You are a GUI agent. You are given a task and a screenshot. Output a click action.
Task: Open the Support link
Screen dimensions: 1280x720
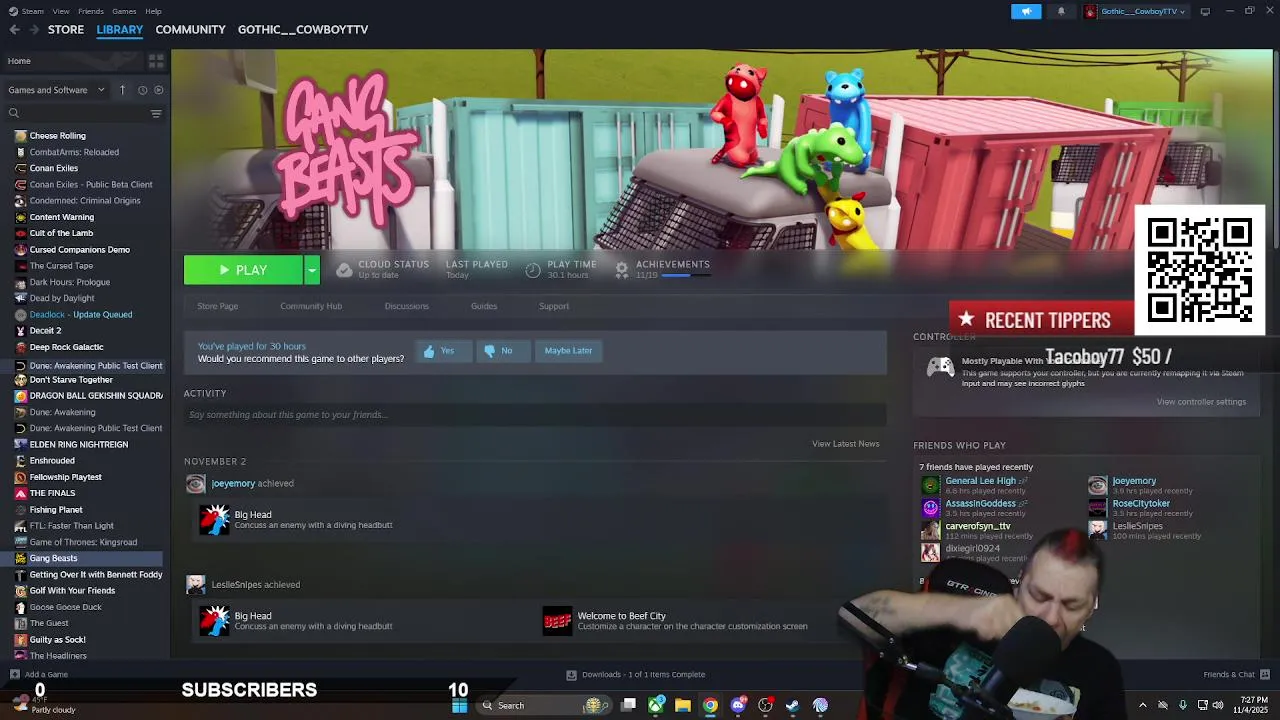pos(554,306)
